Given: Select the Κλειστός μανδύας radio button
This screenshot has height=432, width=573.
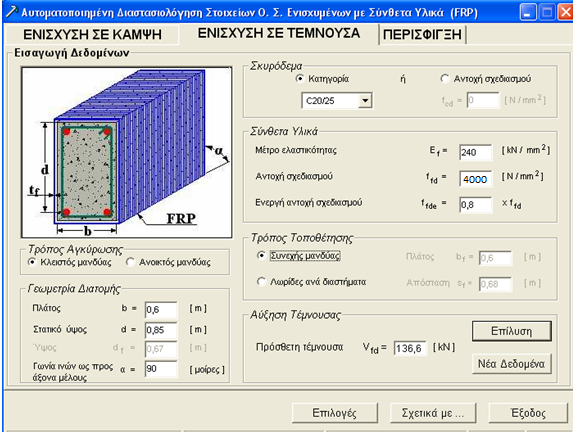Looking at the screenshot, I should tap(32, 262).
